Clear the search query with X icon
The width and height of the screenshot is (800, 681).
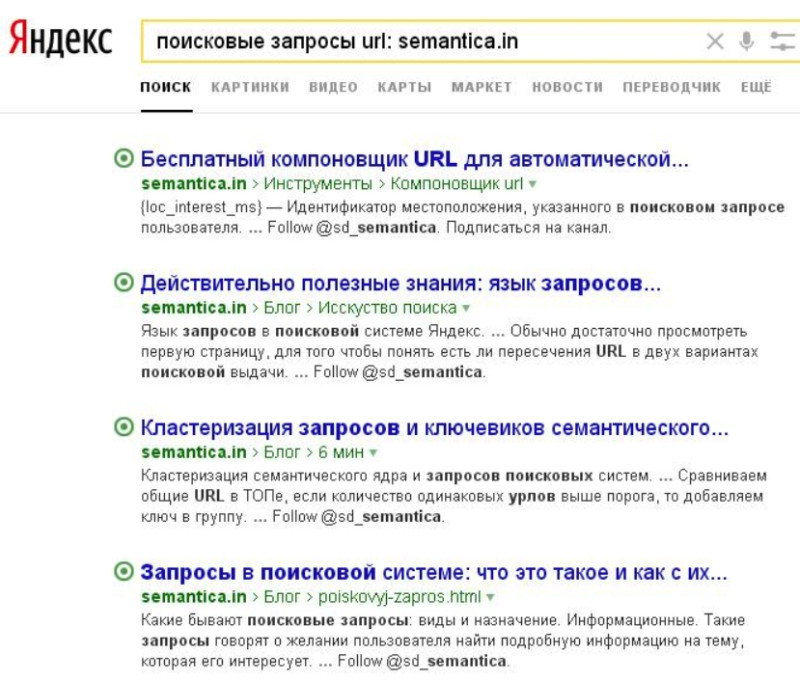(x=715, y=41)
